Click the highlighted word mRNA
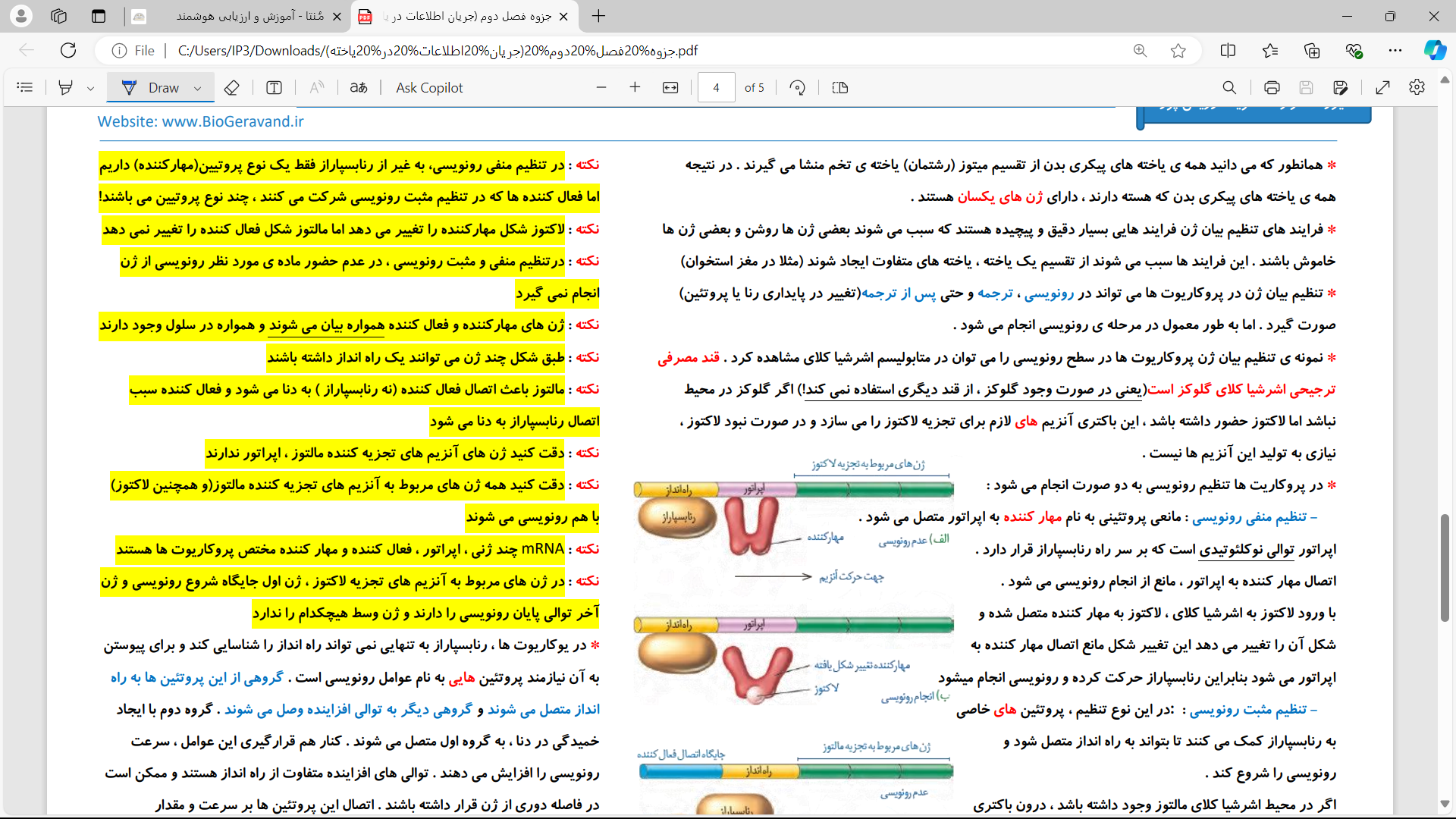 coord(543,549)
